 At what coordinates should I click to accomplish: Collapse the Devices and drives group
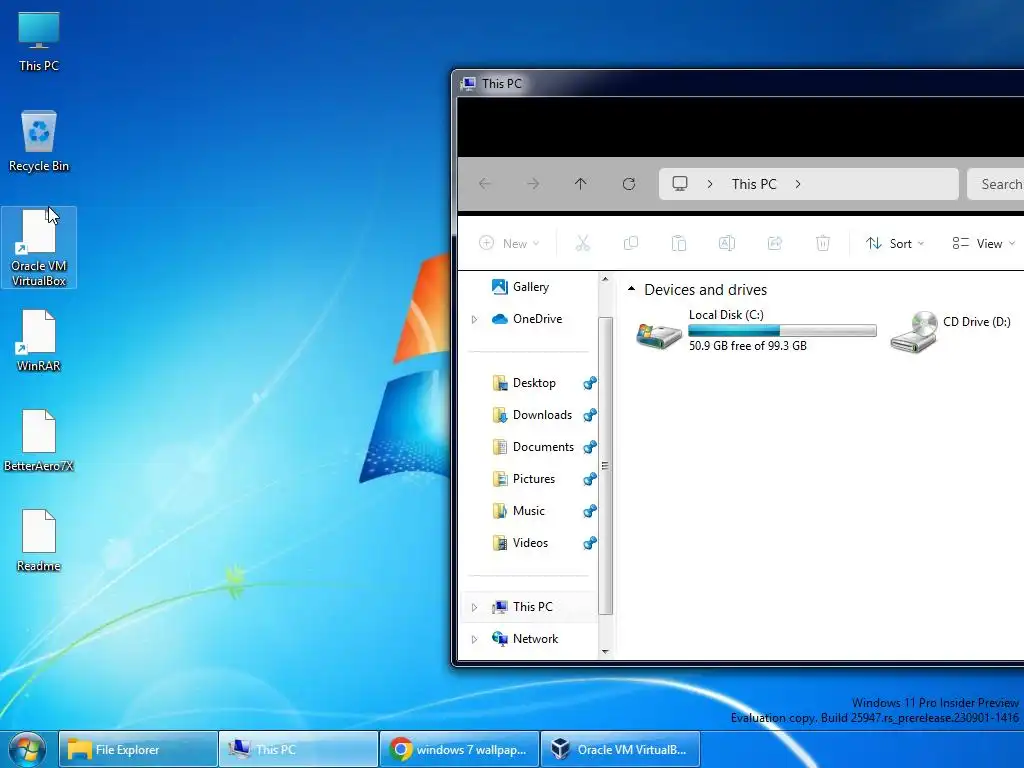631,289
